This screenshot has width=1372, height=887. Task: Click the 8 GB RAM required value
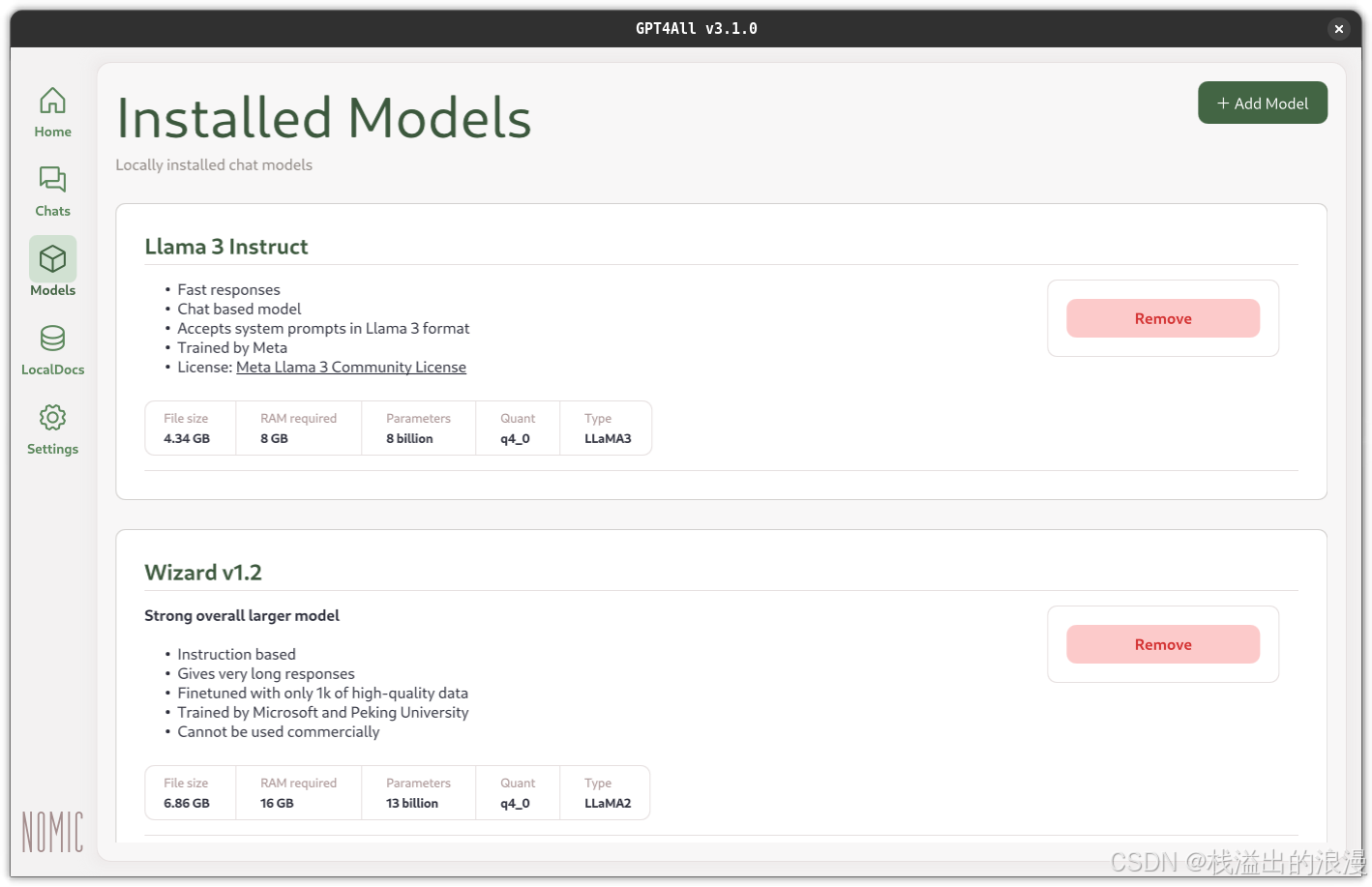(274, 438)
